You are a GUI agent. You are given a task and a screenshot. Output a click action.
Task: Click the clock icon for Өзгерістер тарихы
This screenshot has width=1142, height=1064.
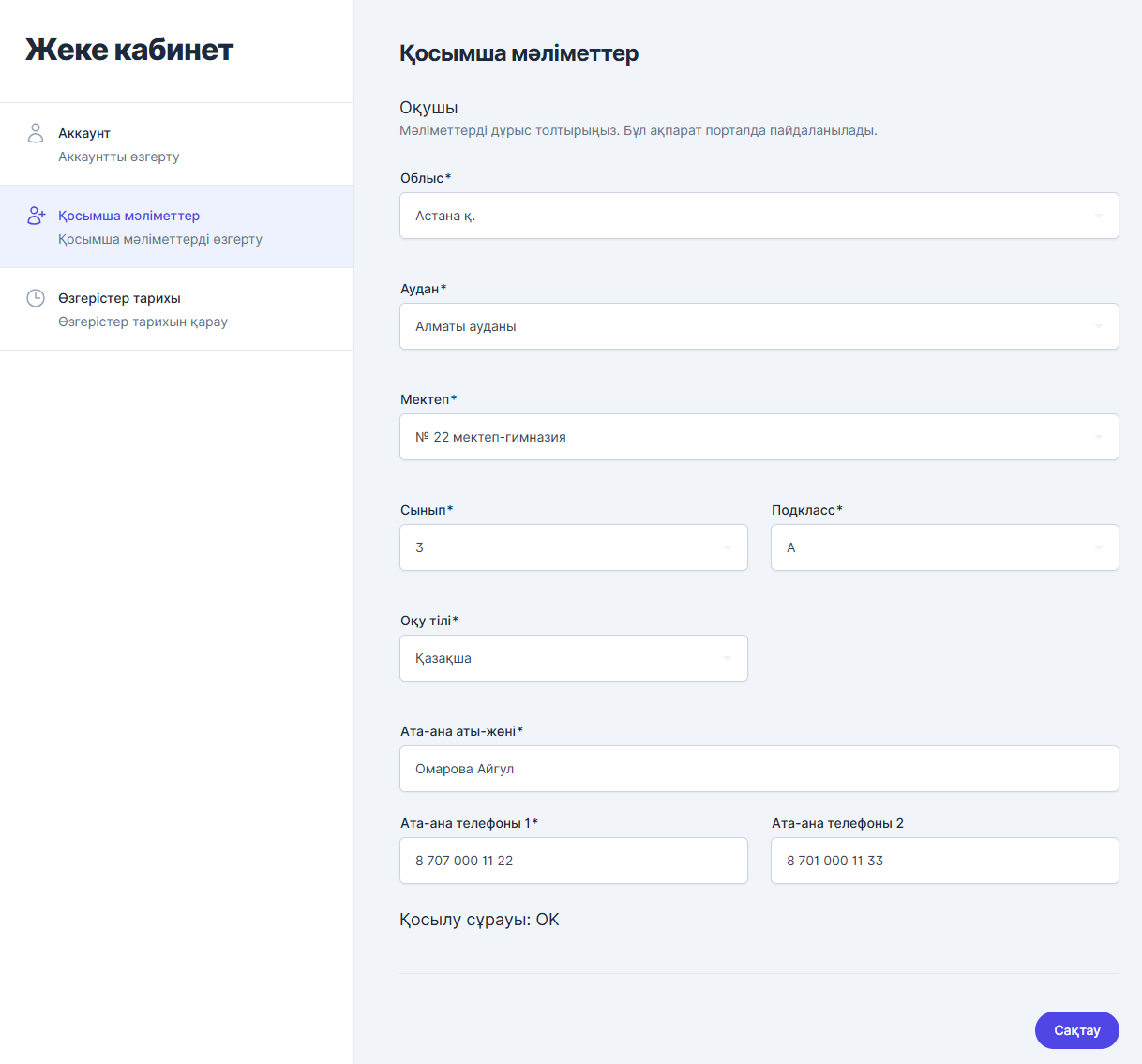[36, 298]
